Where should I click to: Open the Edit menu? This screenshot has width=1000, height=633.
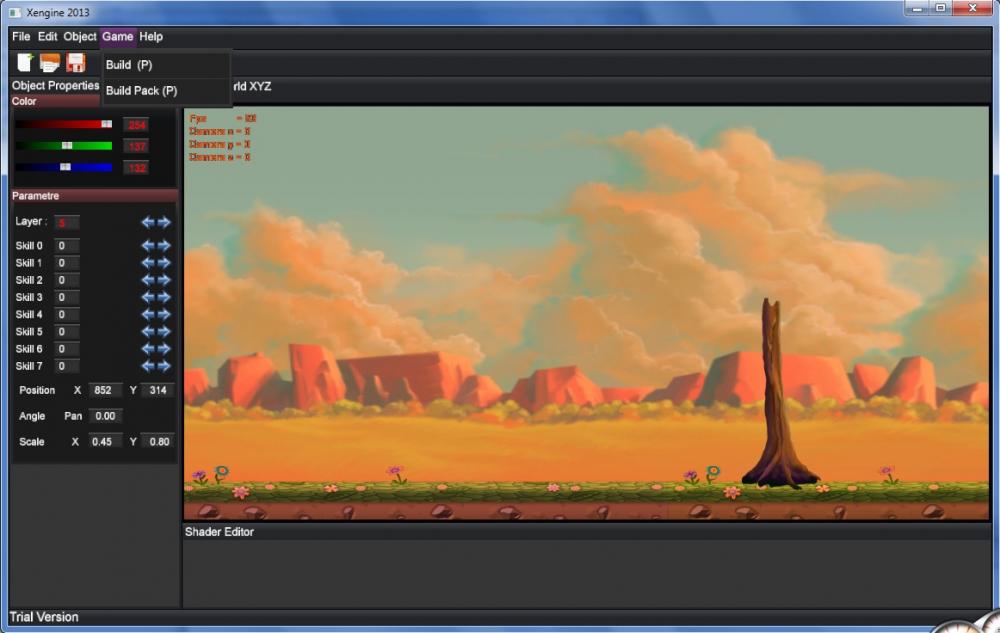(x=47, y=36)
